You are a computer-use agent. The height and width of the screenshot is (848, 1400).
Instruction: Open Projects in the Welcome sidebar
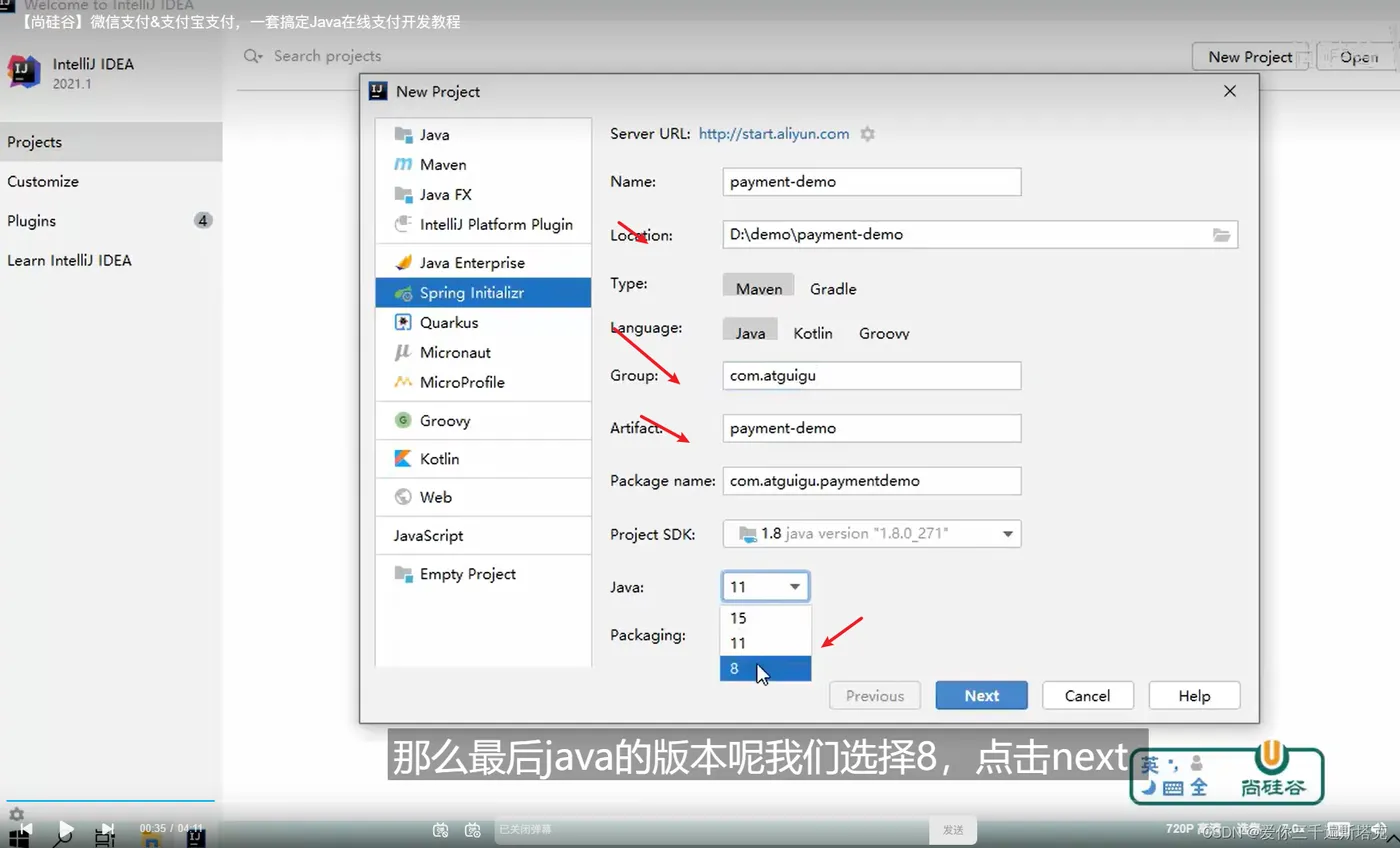click(111, 142)
